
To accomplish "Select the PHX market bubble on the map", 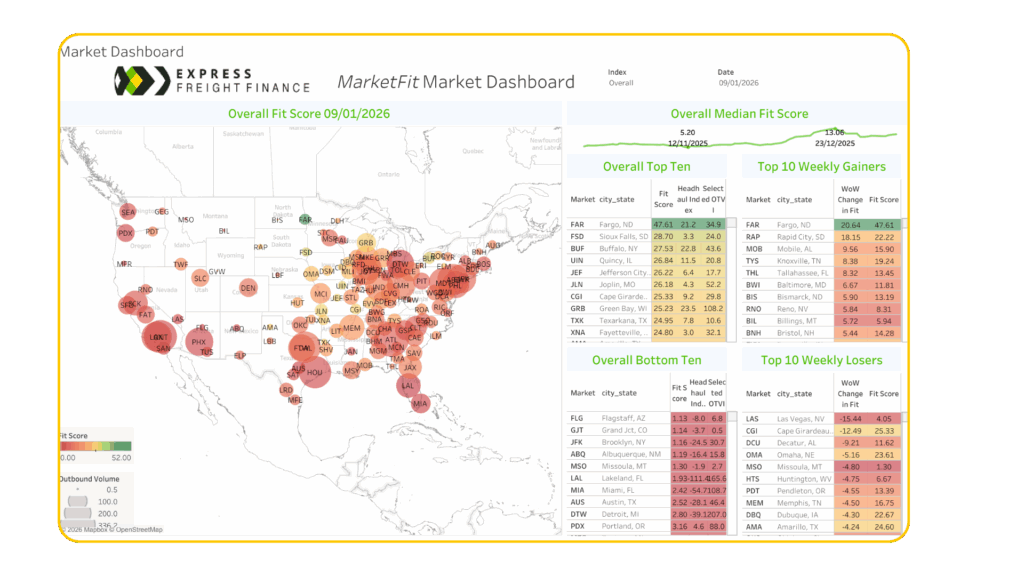I will (x=198, y=342).
